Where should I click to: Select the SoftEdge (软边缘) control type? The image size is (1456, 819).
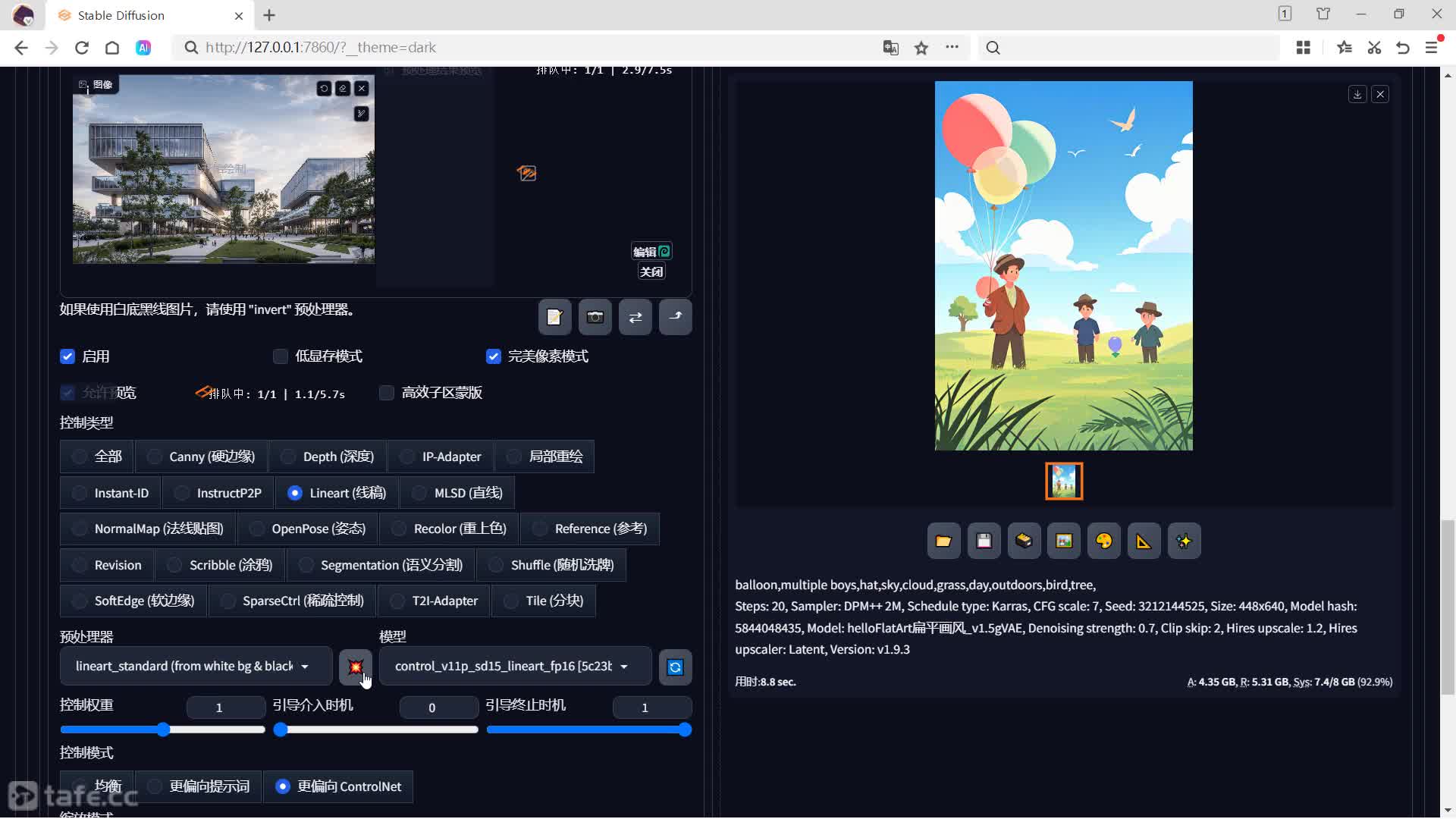pyautogui.click(x=133, y=601)
